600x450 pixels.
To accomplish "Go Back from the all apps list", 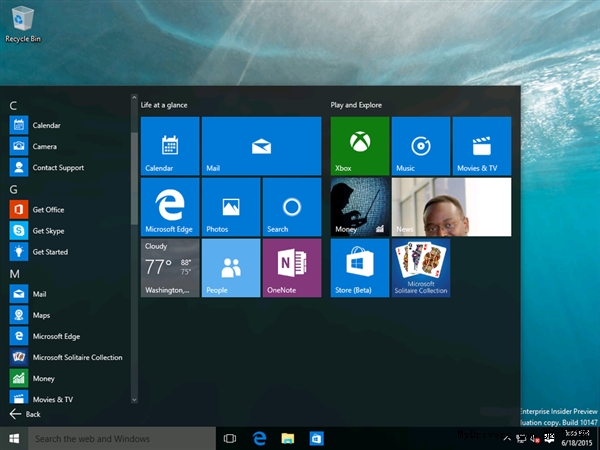I will point(25,414).
